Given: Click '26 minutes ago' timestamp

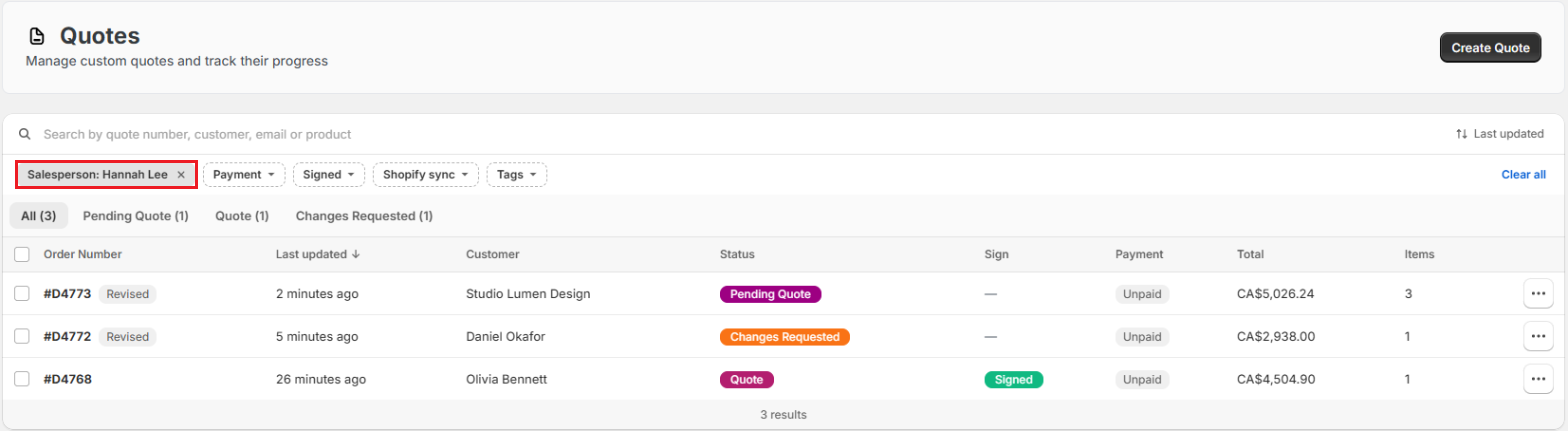Looking at the screenshot, I should point(321,379).
